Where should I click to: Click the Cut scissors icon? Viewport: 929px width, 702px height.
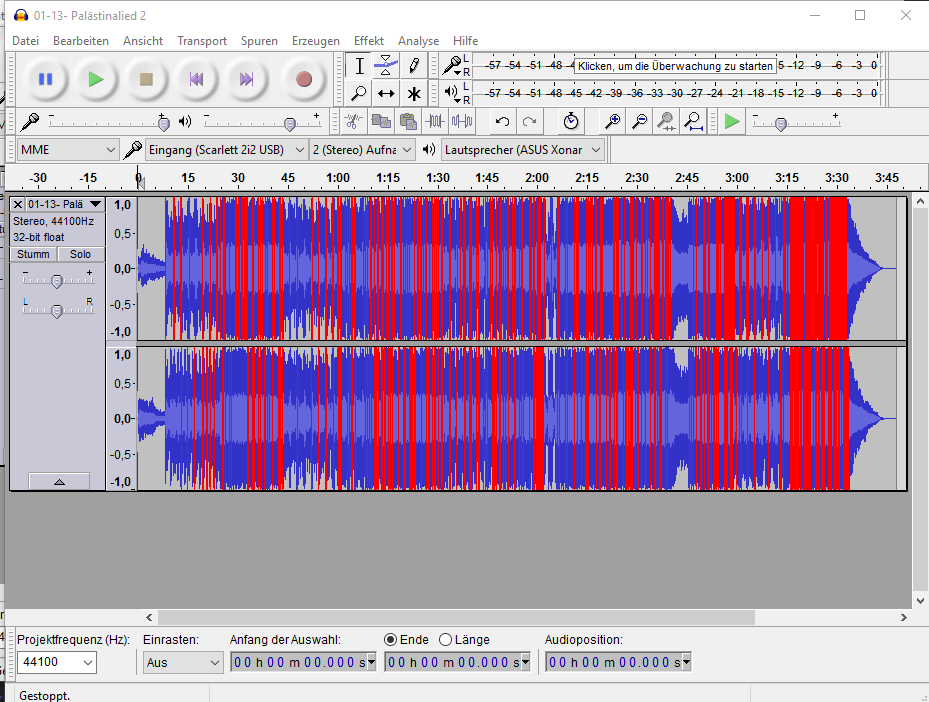click(x=353, y=122)
